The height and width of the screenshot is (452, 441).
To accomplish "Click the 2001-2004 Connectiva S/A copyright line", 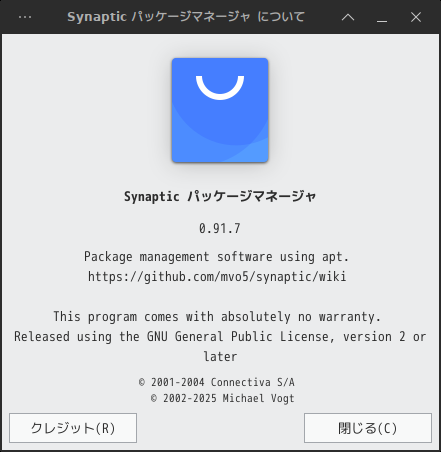I will tap(217, 382).
